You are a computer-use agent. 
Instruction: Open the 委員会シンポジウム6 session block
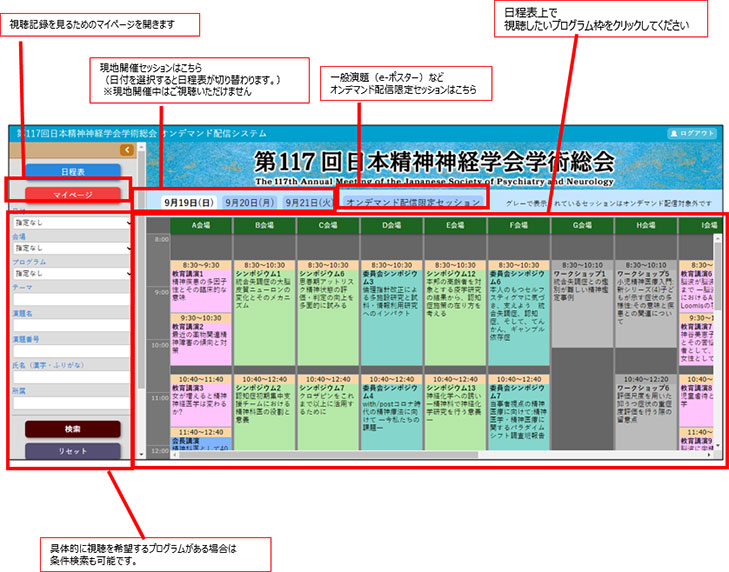pos(518,313)
